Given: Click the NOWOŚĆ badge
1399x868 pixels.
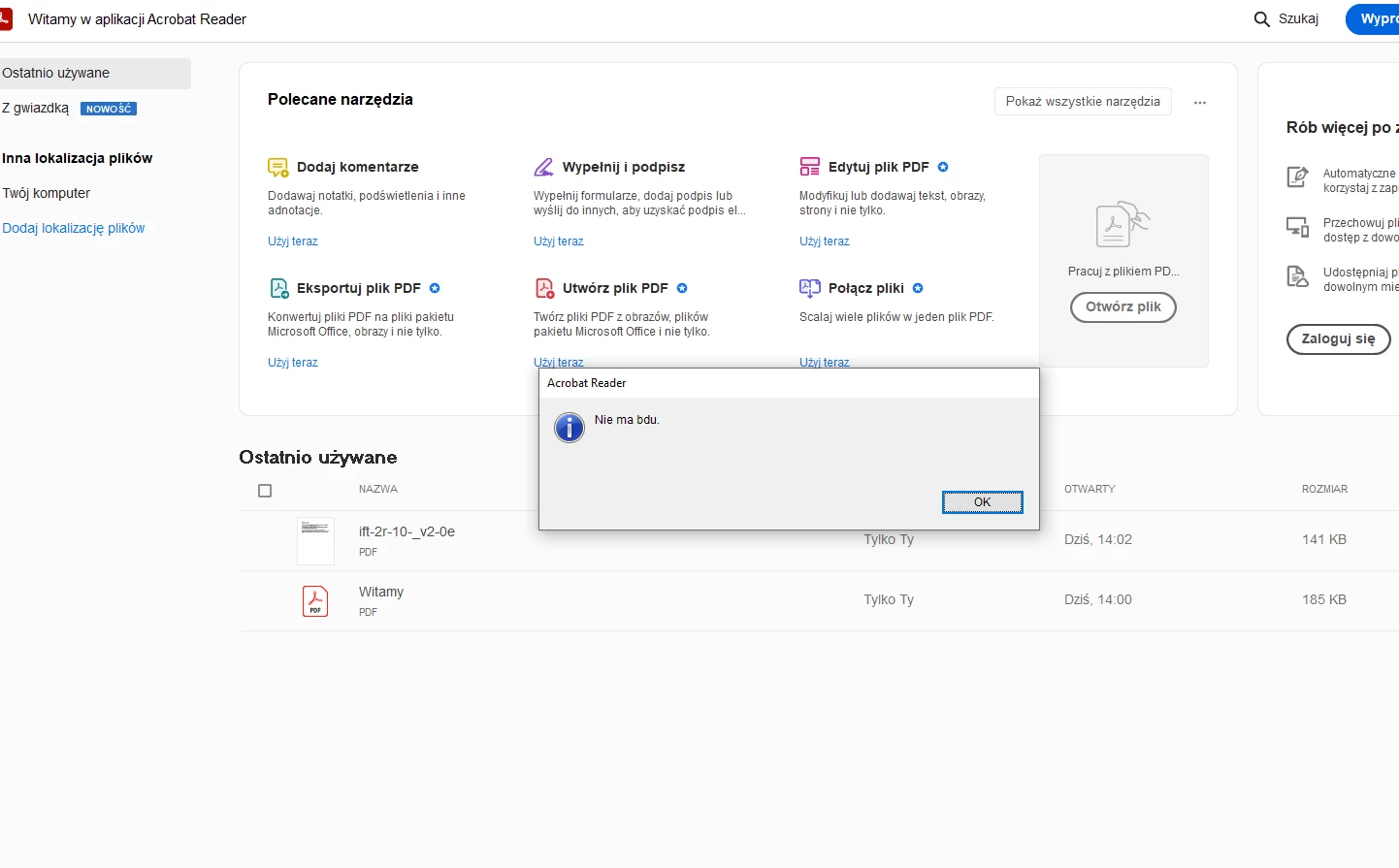Looking at the screenshot, I should (x=109, y=109).
